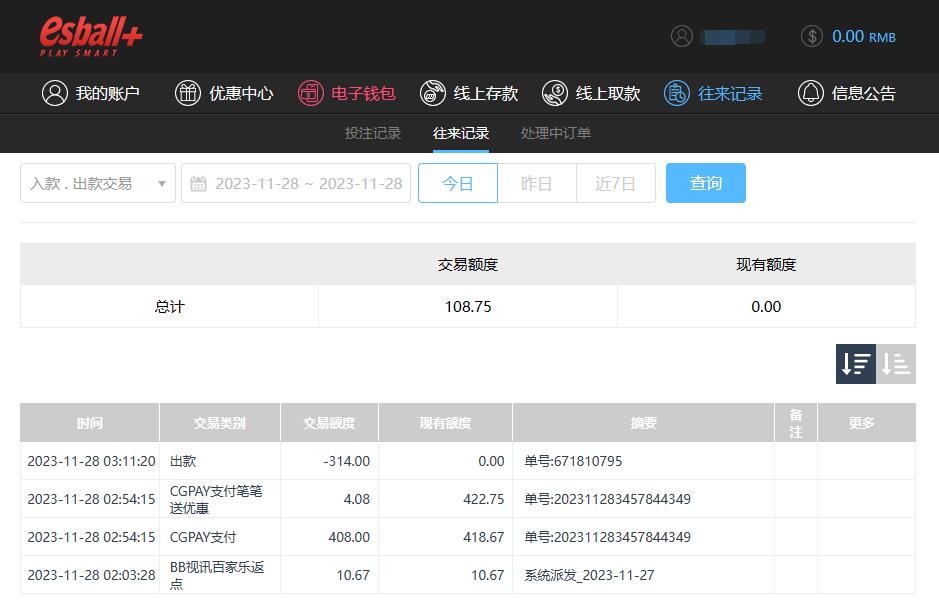Go to 线上存款 online deposit
This screenshot has width=939, height=600.
click(469, 94)
